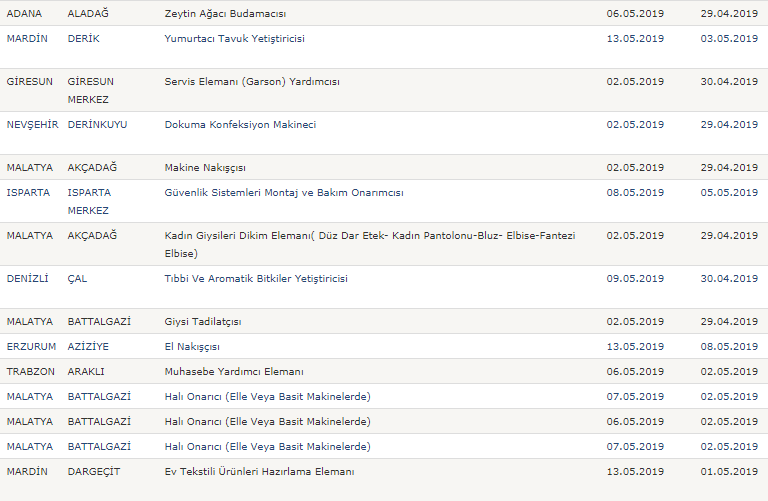Click the Zeytin Ağacı Budamacısı course row
The image size is (768, 501).
click(225, 14)
